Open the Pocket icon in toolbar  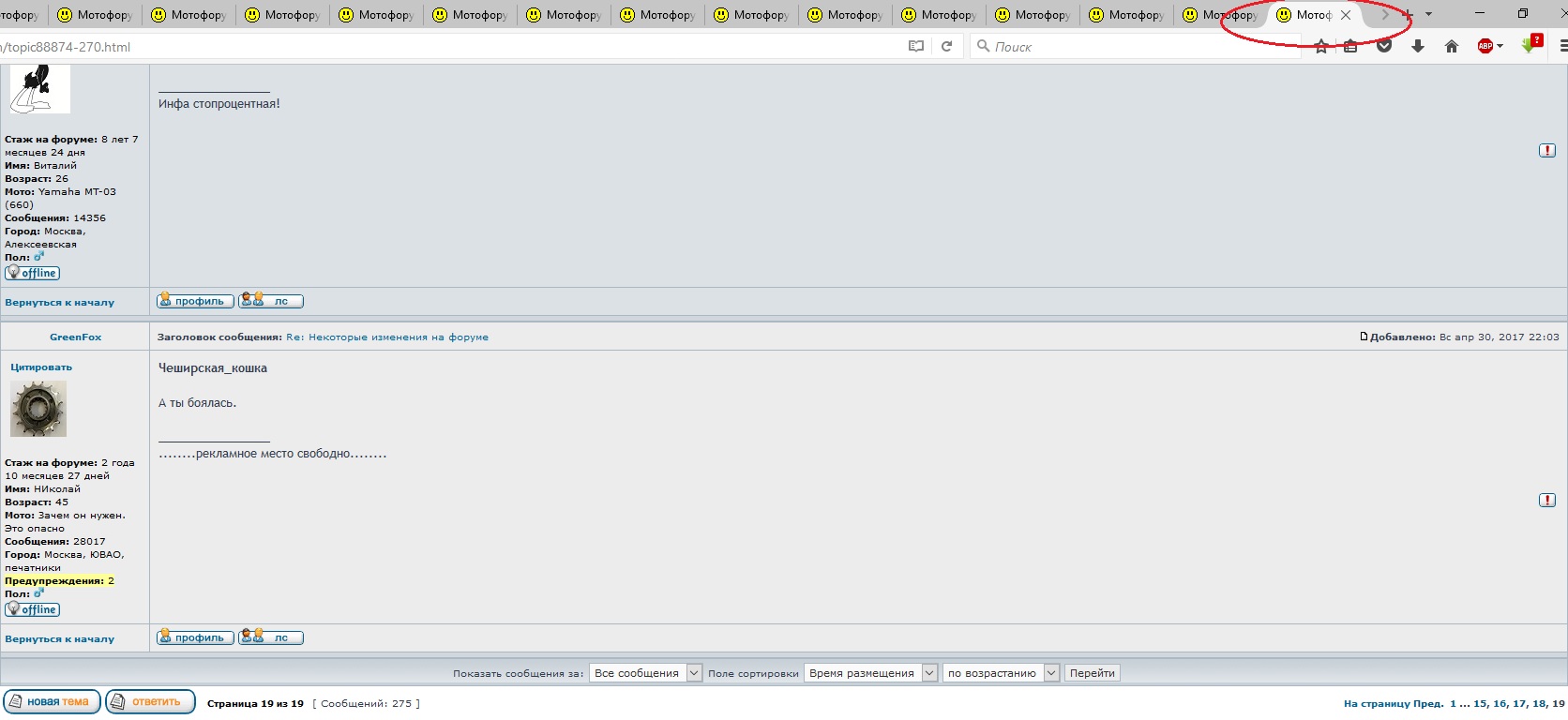click(x=1384, y=46)
